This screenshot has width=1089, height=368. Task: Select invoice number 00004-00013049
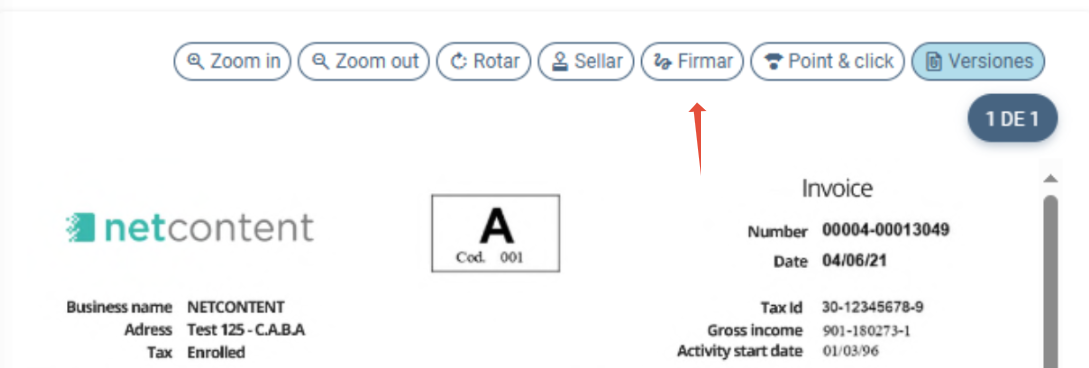[x=886, y=230]
